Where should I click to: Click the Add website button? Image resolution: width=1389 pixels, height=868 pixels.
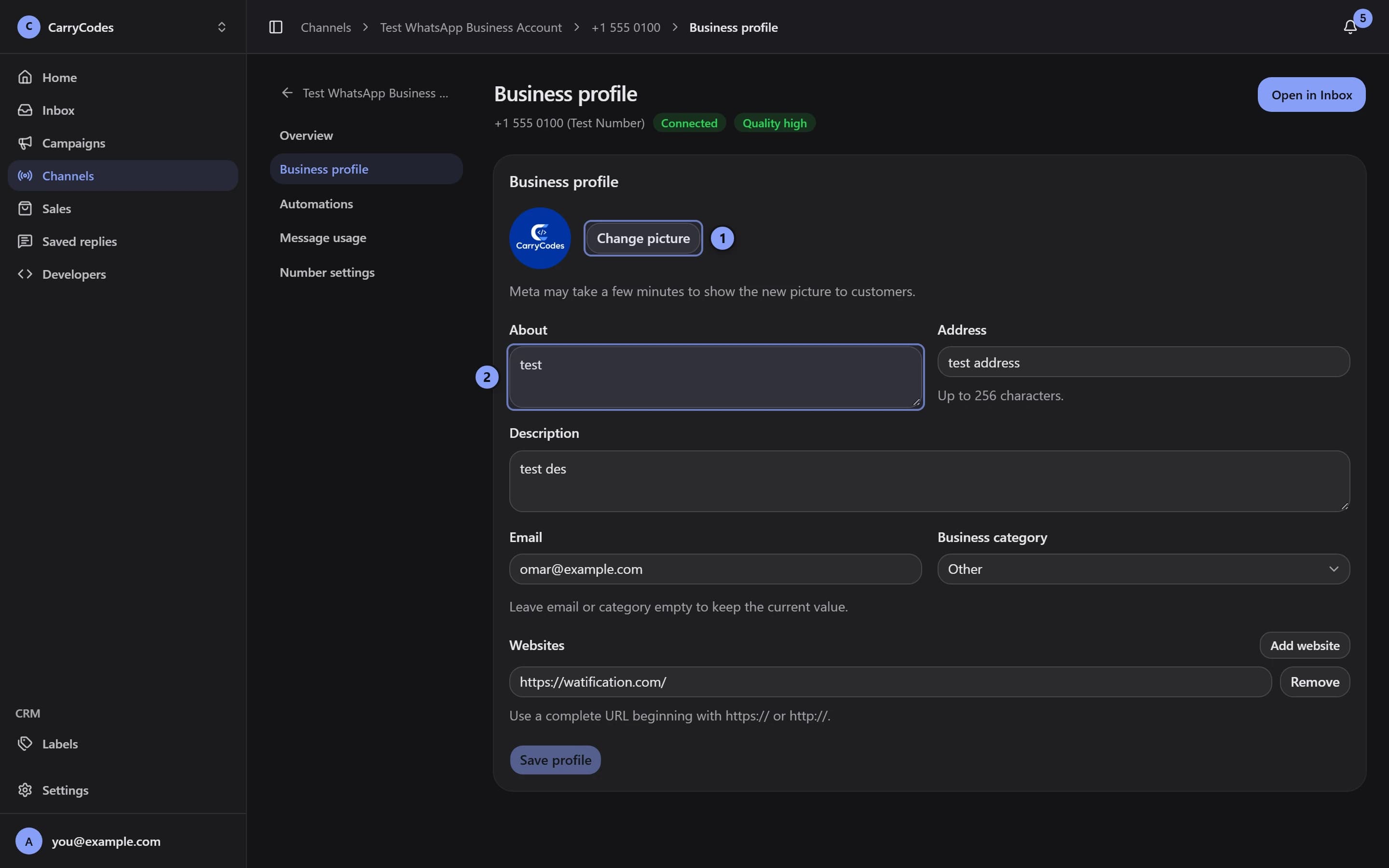pyautogui.click(x=1304, y=645)
